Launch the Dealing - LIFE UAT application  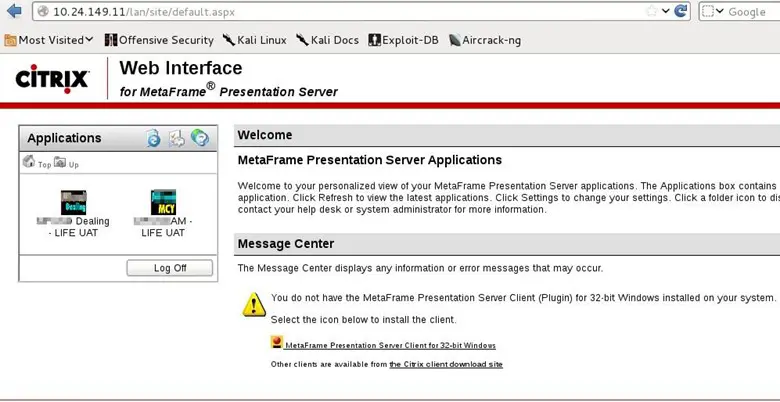(74, 202)
